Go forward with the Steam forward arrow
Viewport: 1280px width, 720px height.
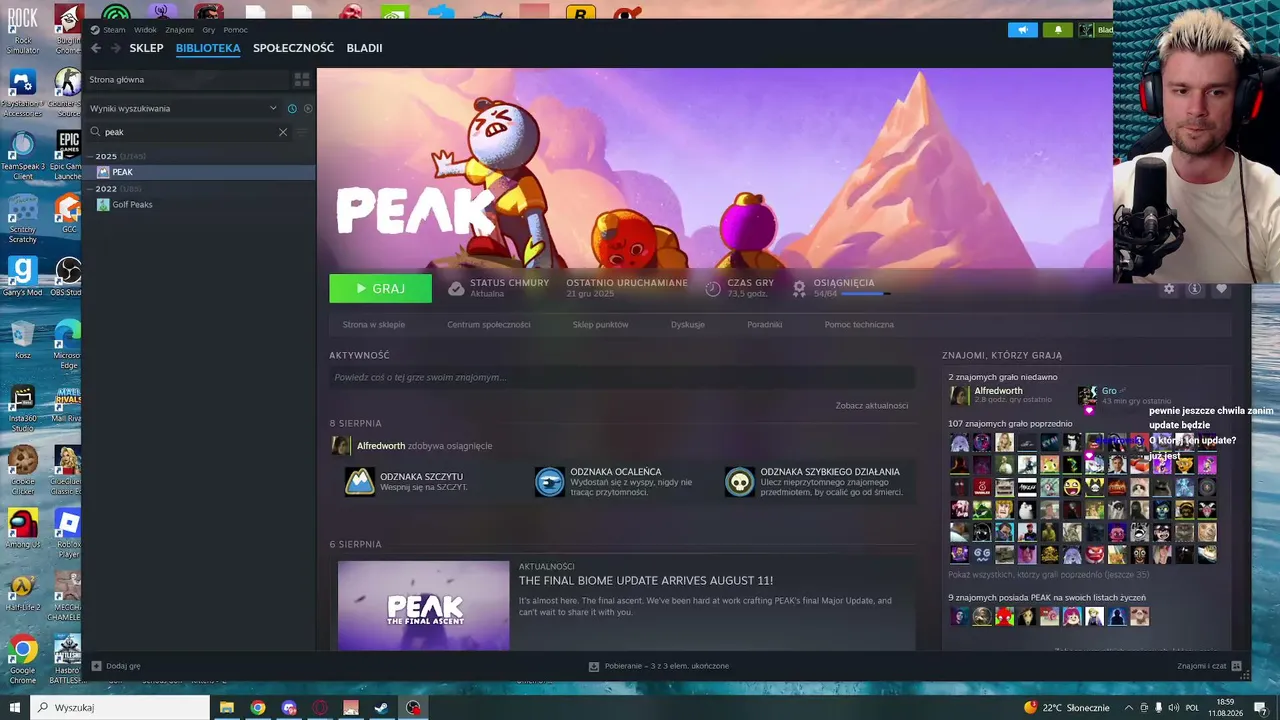(116, 48)
